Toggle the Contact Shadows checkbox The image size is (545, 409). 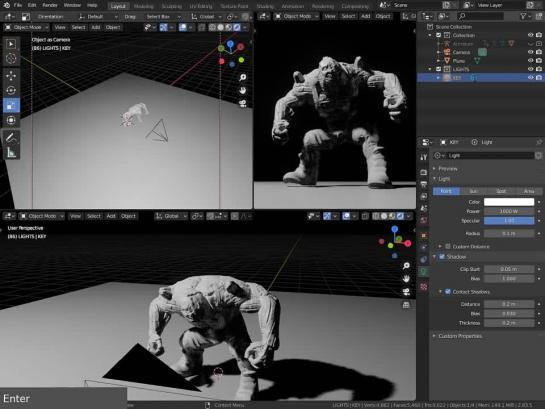pos(448,292)
